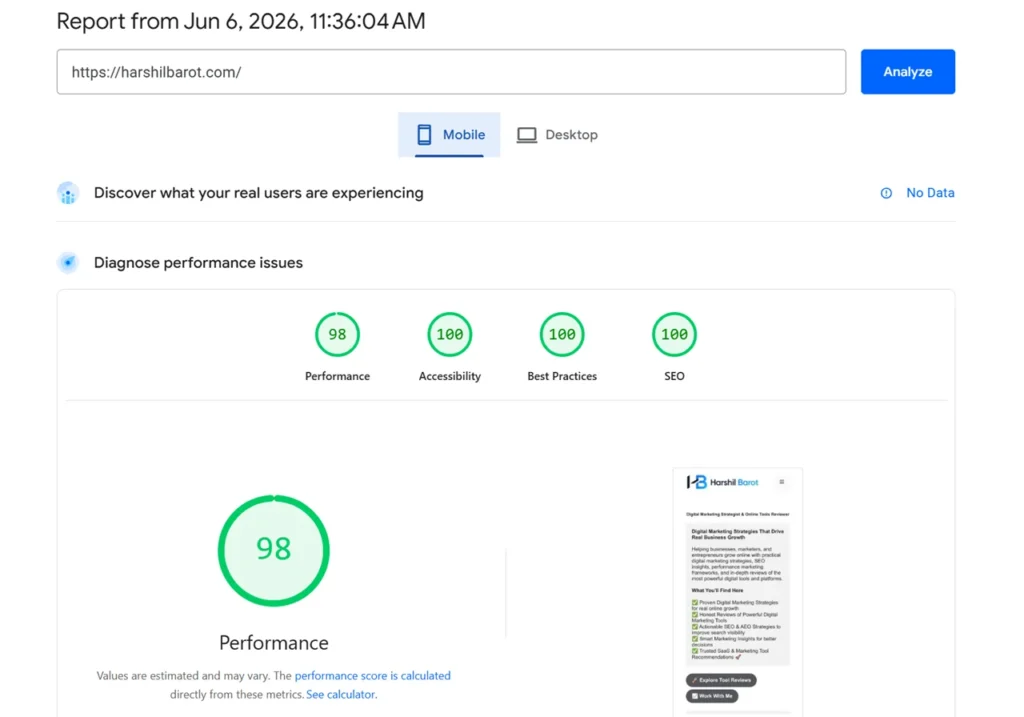Screen dimensions: 1024x717
Task: Click the small Performance label under 98
Action: click(337, 376)
